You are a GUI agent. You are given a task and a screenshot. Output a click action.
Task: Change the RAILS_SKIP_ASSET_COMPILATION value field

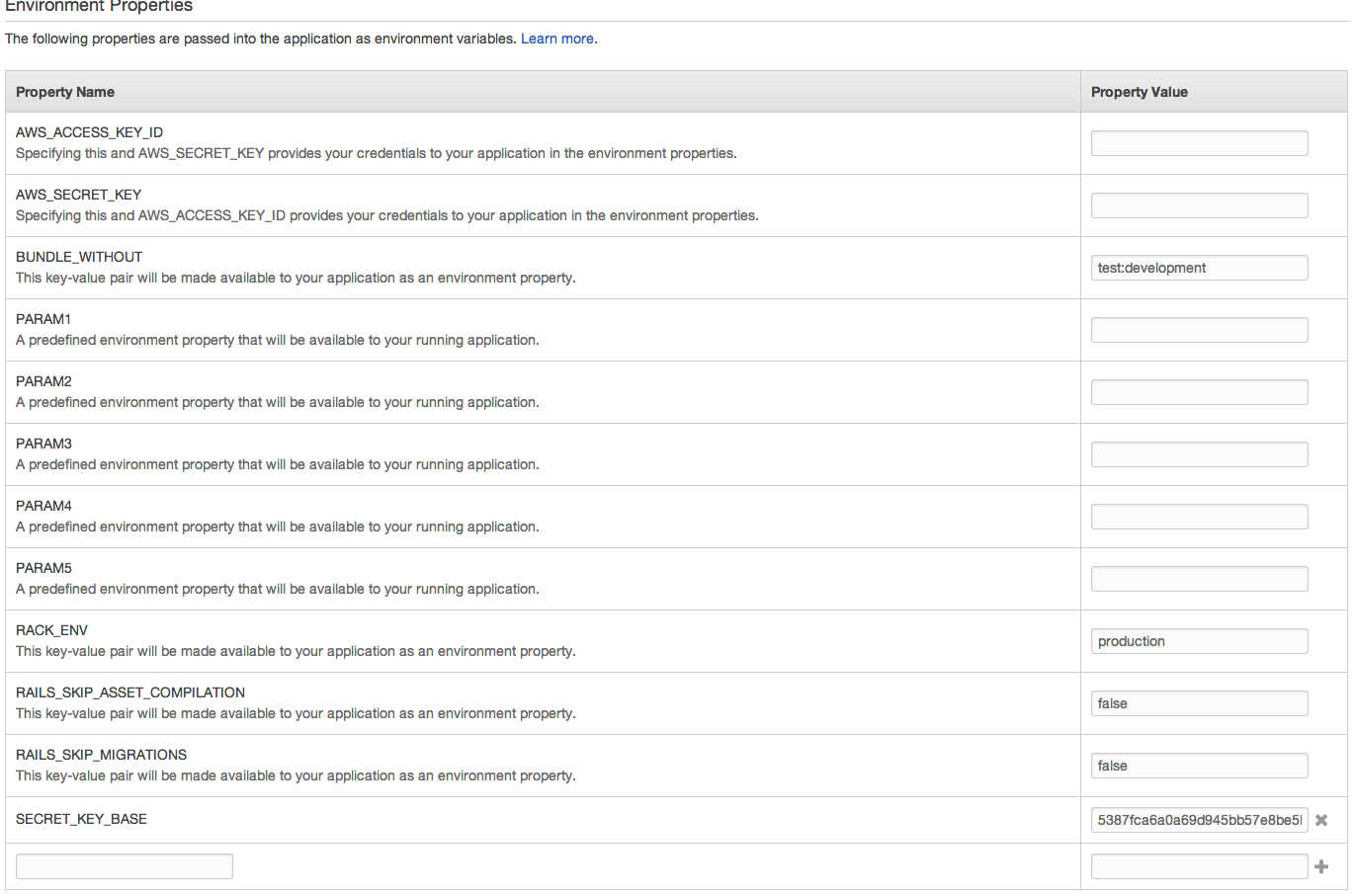(1199, 703)
